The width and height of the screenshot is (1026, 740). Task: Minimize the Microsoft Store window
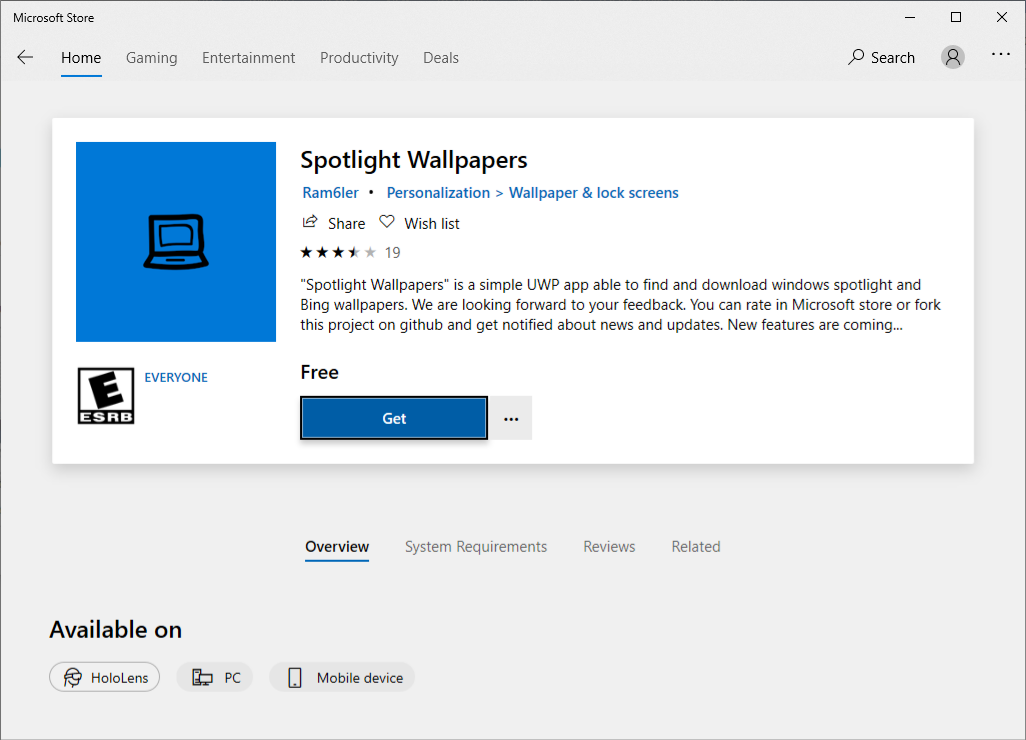[x=910, y=18]
